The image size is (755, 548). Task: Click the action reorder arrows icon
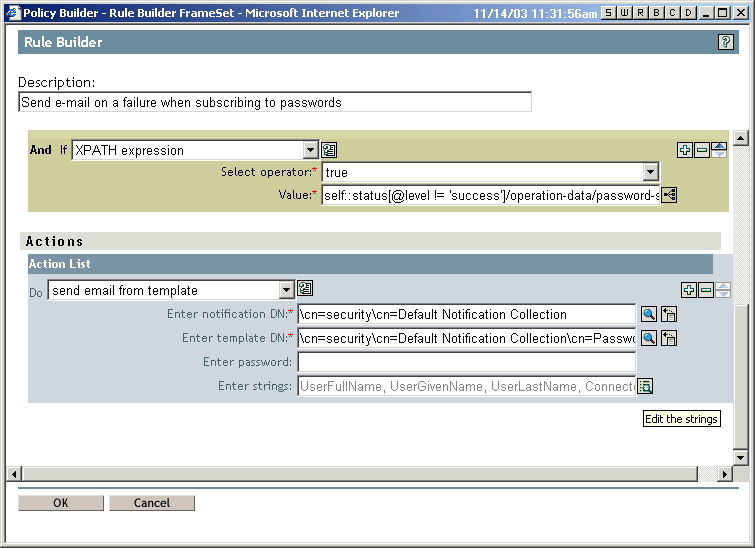(723, 290)
